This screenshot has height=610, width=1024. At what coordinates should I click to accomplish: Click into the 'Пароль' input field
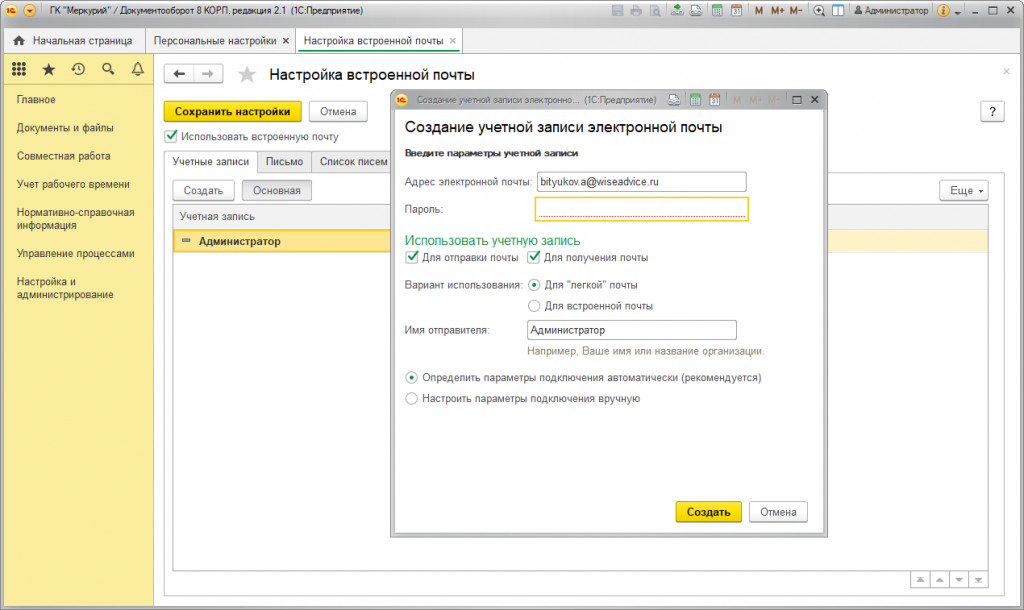[x=641, y=209]
